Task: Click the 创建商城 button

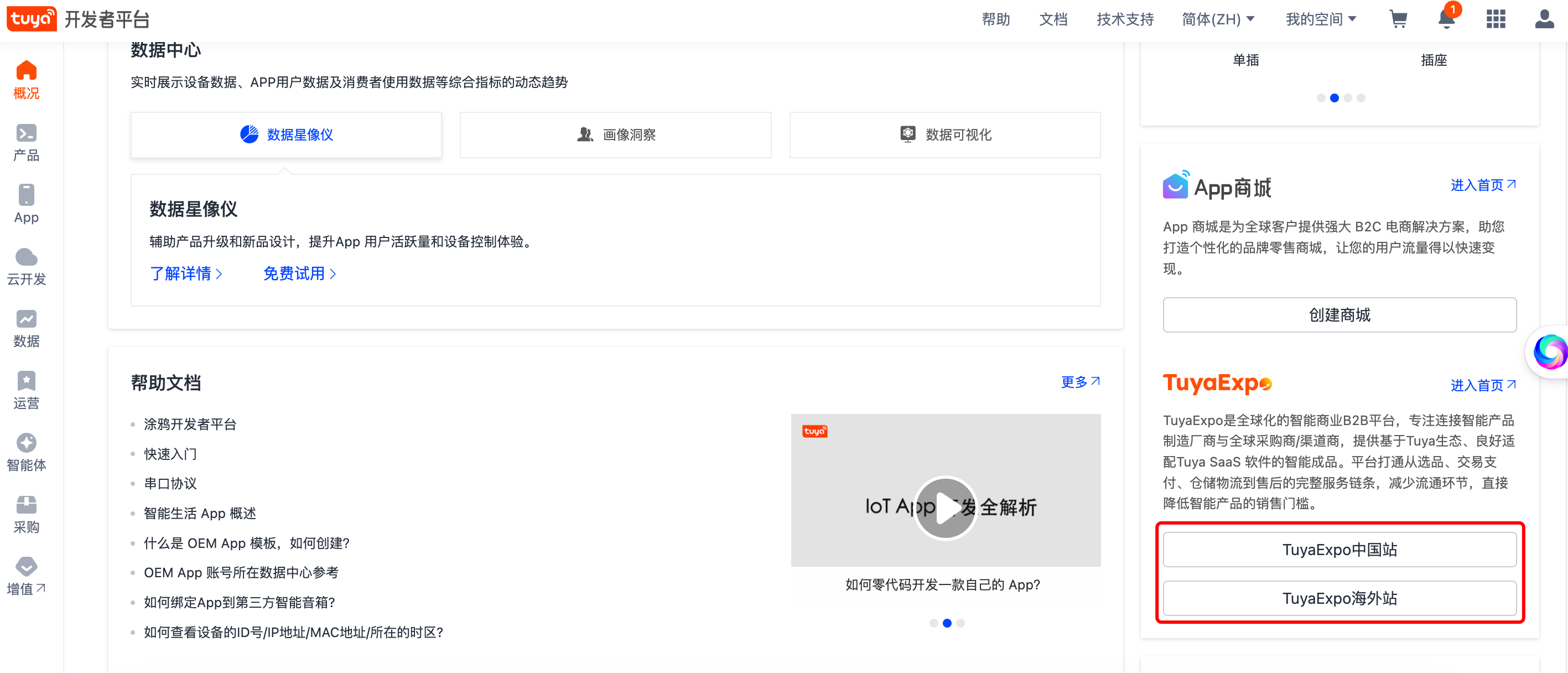Action: tap(1339, 315)
